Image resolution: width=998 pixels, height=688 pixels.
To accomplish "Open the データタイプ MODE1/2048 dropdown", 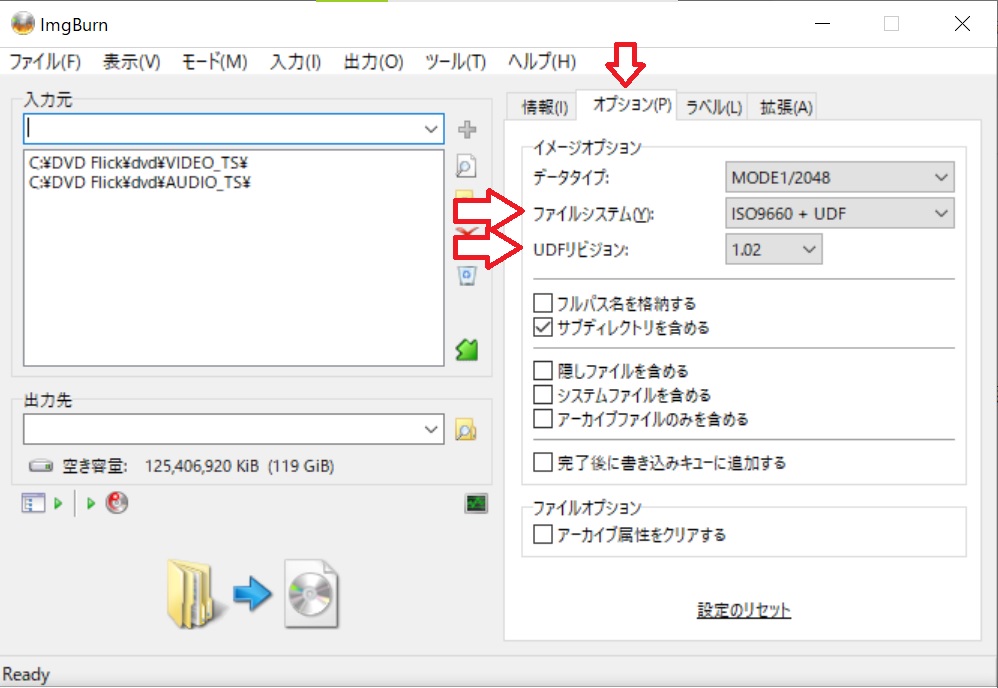I will coord(840,177).
